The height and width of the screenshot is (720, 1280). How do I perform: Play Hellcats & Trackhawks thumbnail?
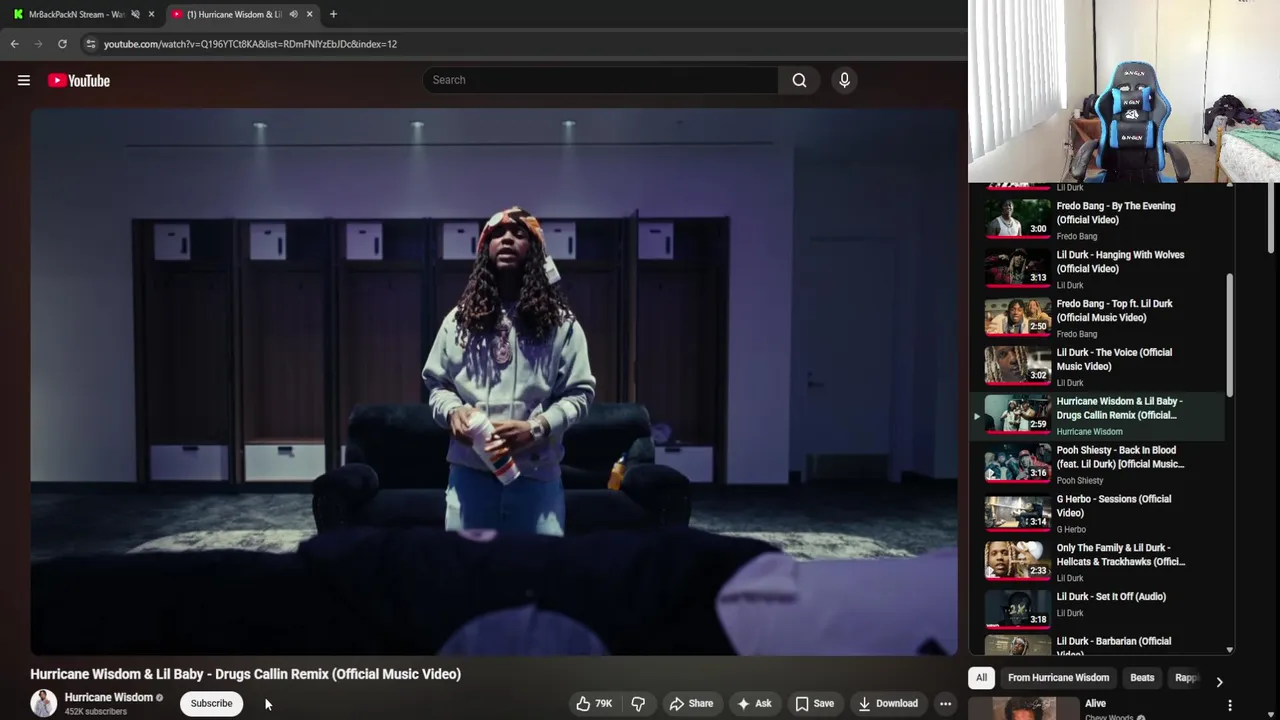pyautogui.click(x=1018, y=562)
